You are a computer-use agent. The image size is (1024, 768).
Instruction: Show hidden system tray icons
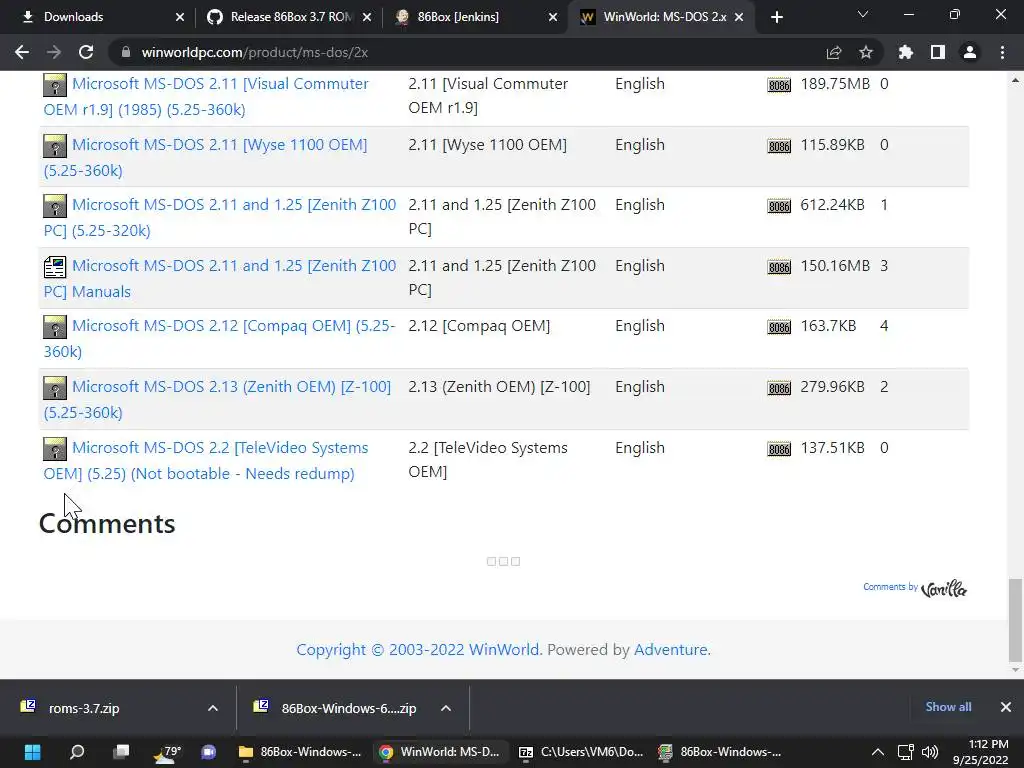pyautogui.click(x=878, y=752)
